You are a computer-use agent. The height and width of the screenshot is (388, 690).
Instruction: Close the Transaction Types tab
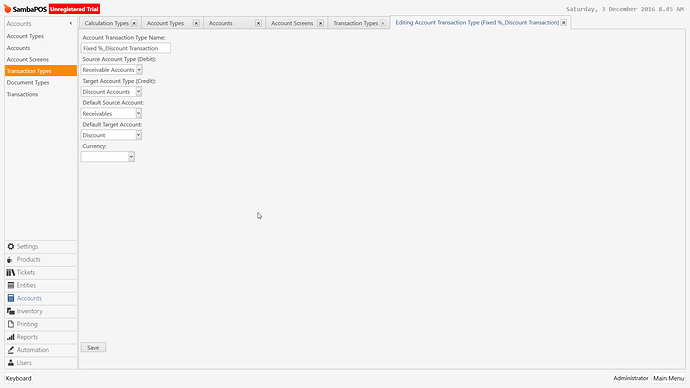383,23
